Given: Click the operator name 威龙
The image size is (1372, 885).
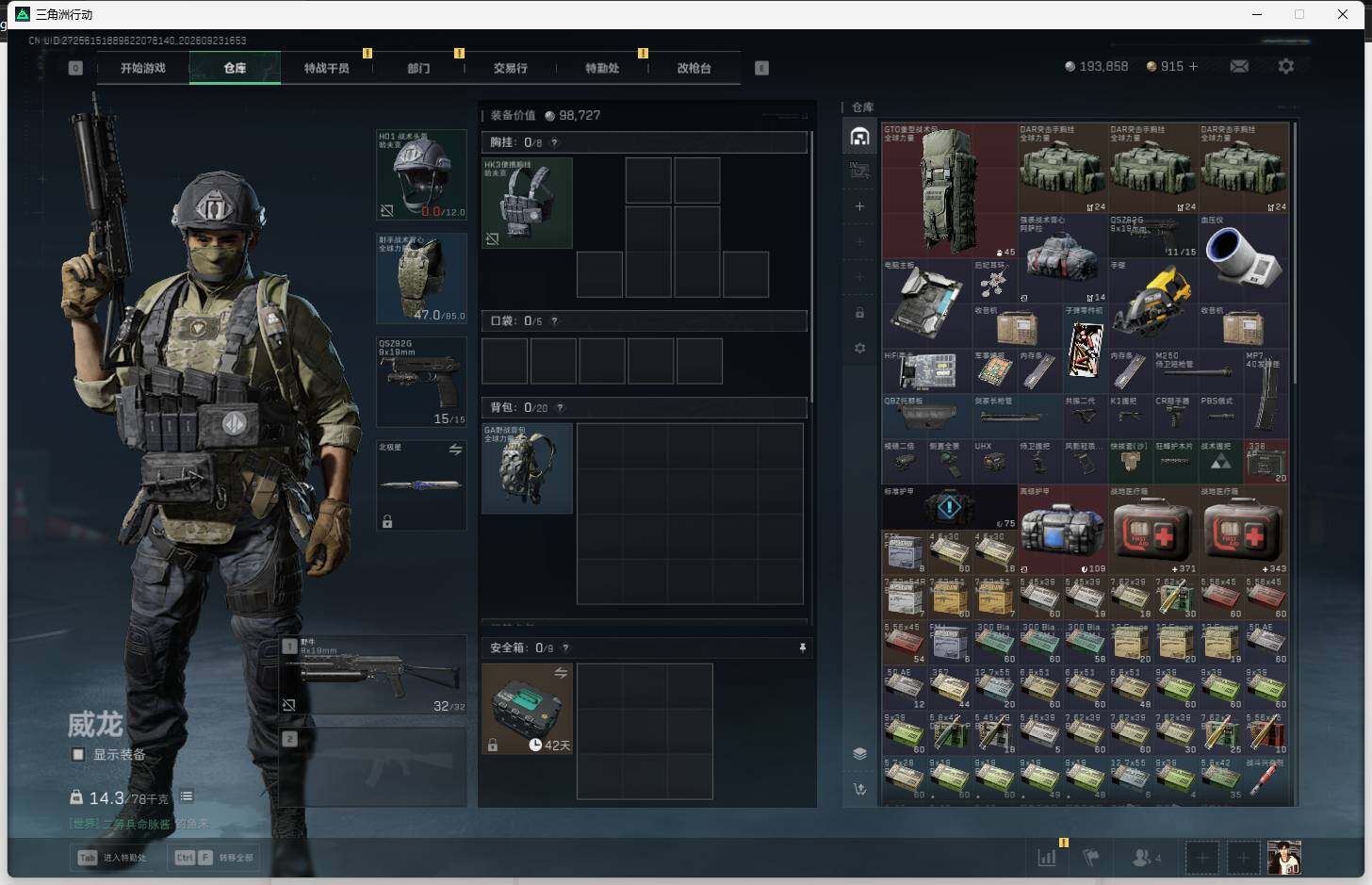Looking at the screenshot, I should [95, 724].
